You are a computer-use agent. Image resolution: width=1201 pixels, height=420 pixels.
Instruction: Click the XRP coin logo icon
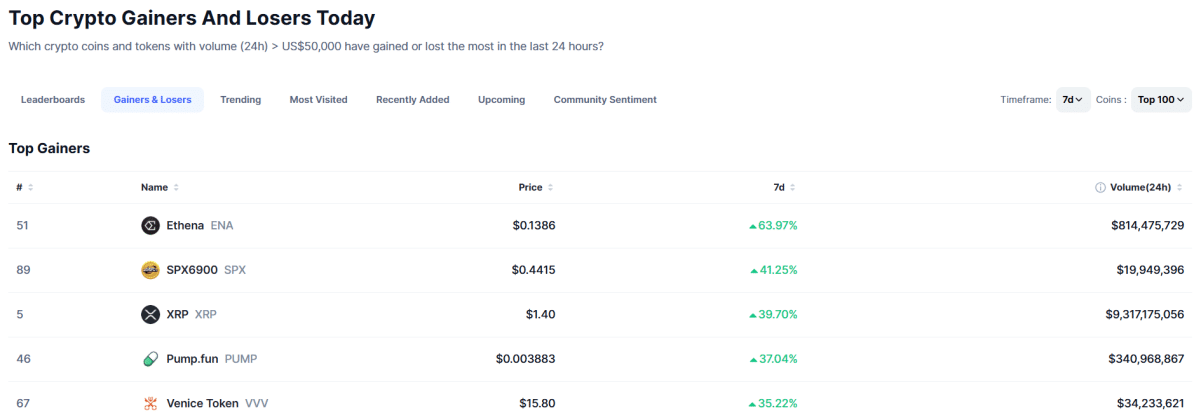coord(150,314)
